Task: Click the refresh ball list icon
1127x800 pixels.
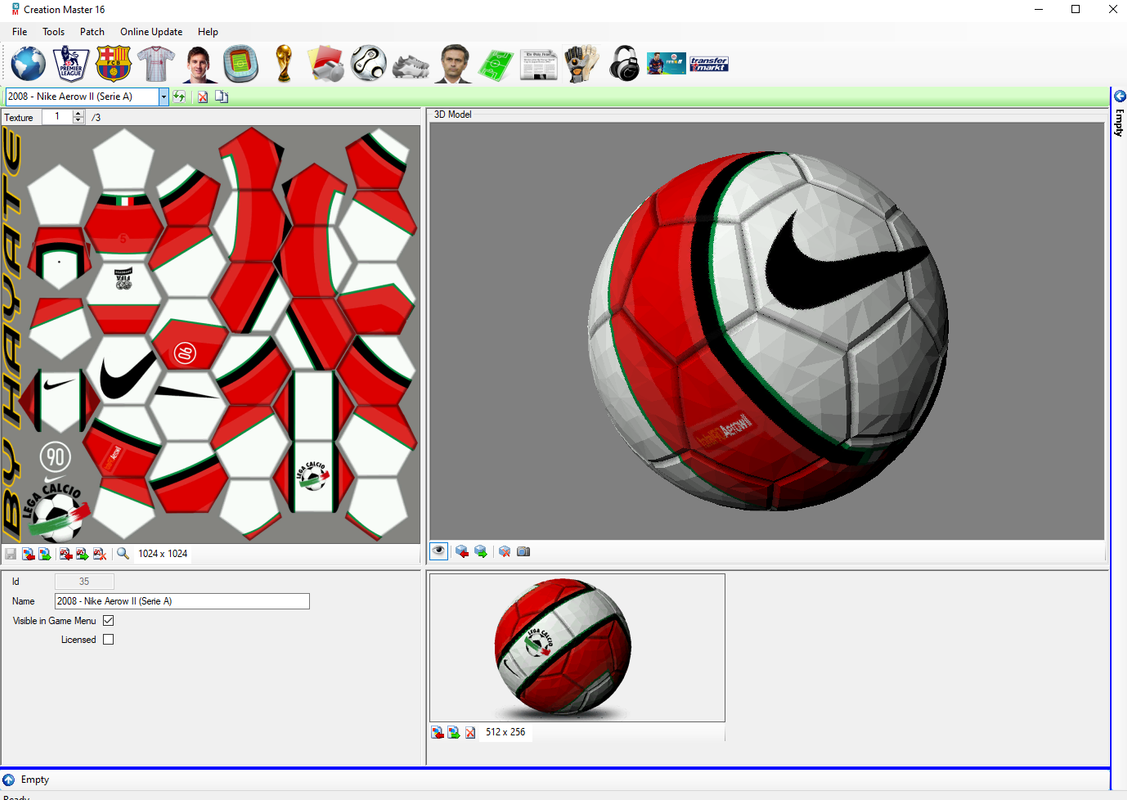Action: (179, 96)
